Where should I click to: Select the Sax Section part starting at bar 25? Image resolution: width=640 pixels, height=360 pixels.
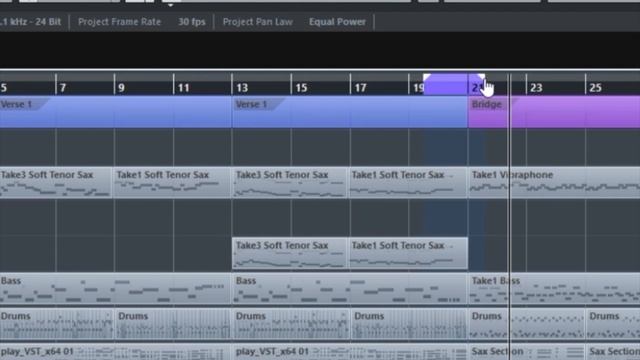[613, 352]
